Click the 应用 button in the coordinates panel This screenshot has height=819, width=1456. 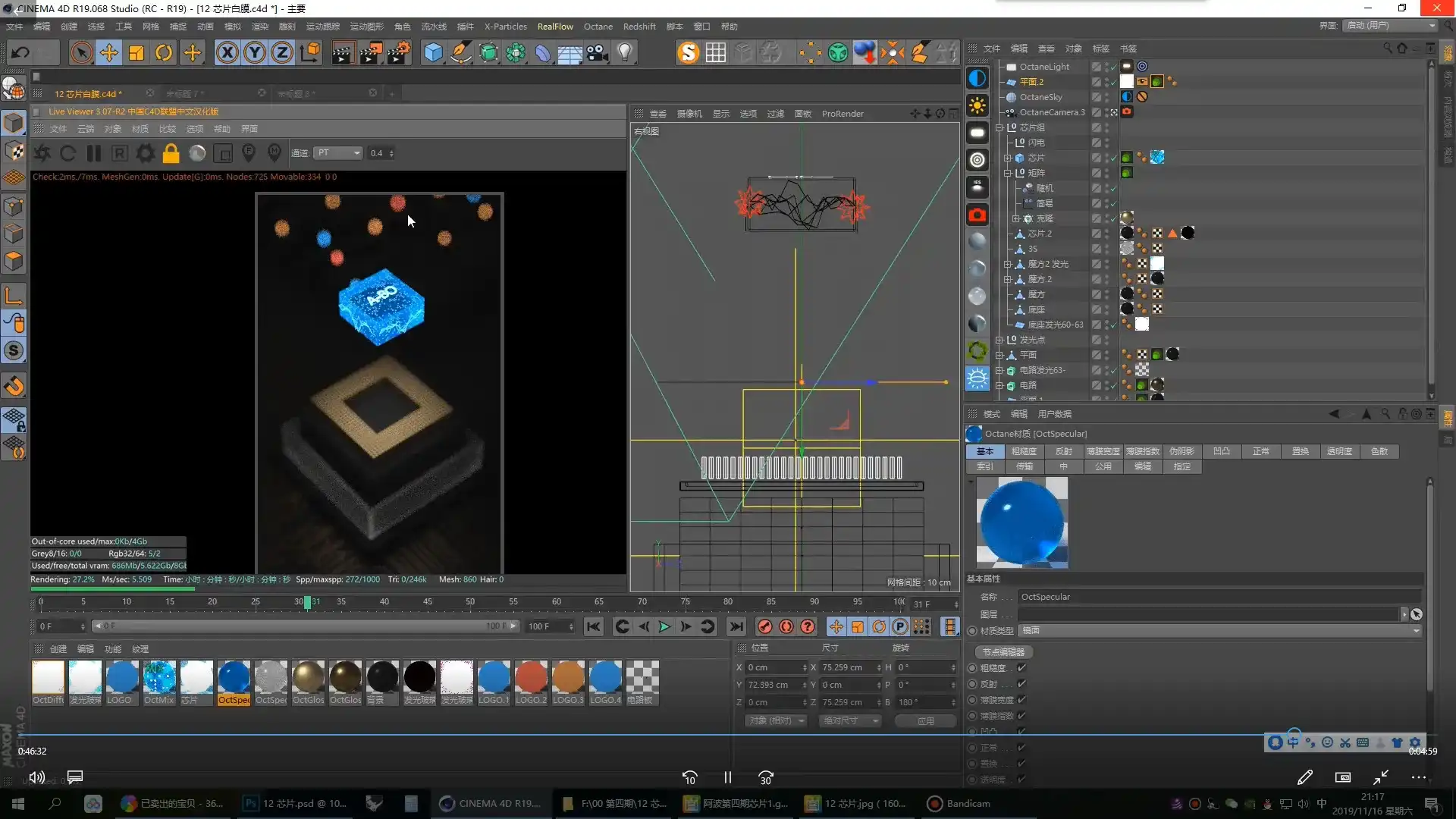(x=924, y=720)
